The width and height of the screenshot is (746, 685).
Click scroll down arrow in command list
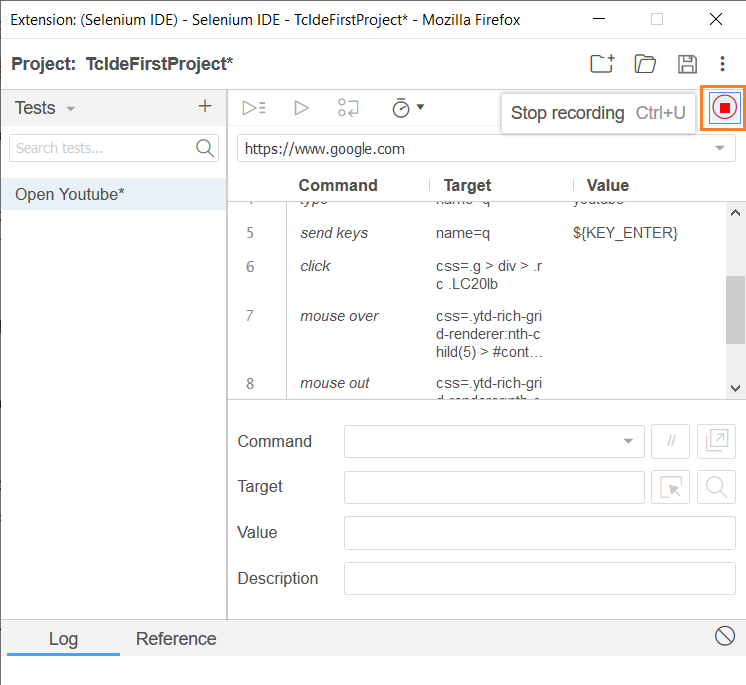pyautogui.click(x=735, y=388)
